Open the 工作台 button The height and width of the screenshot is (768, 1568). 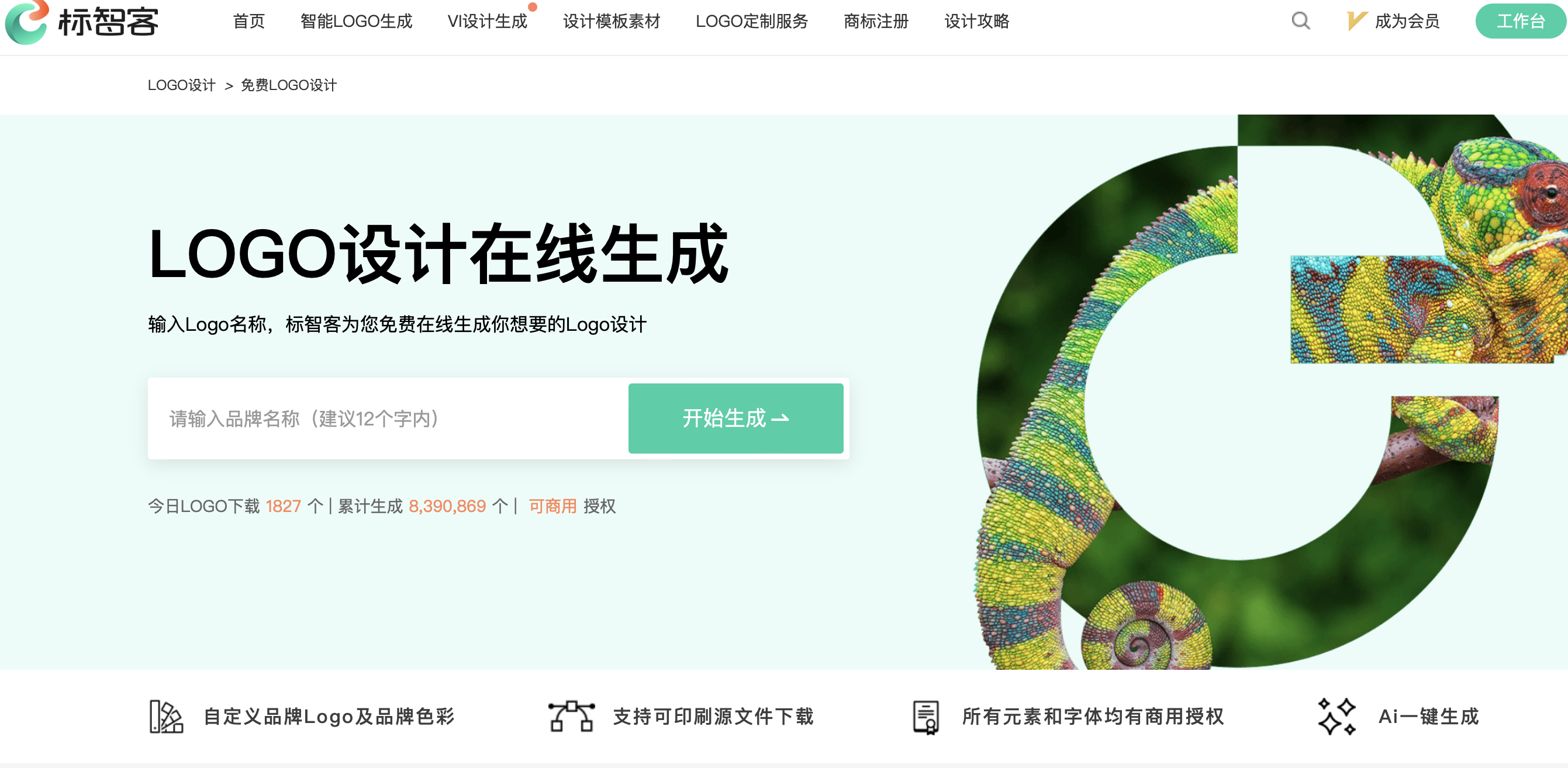coord(1520,21)
